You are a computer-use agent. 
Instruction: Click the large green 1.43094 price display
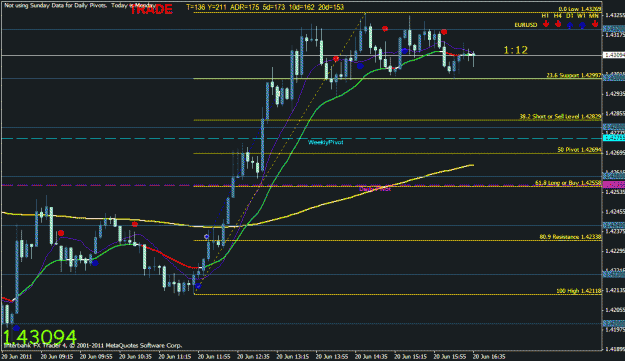point(39,337)
